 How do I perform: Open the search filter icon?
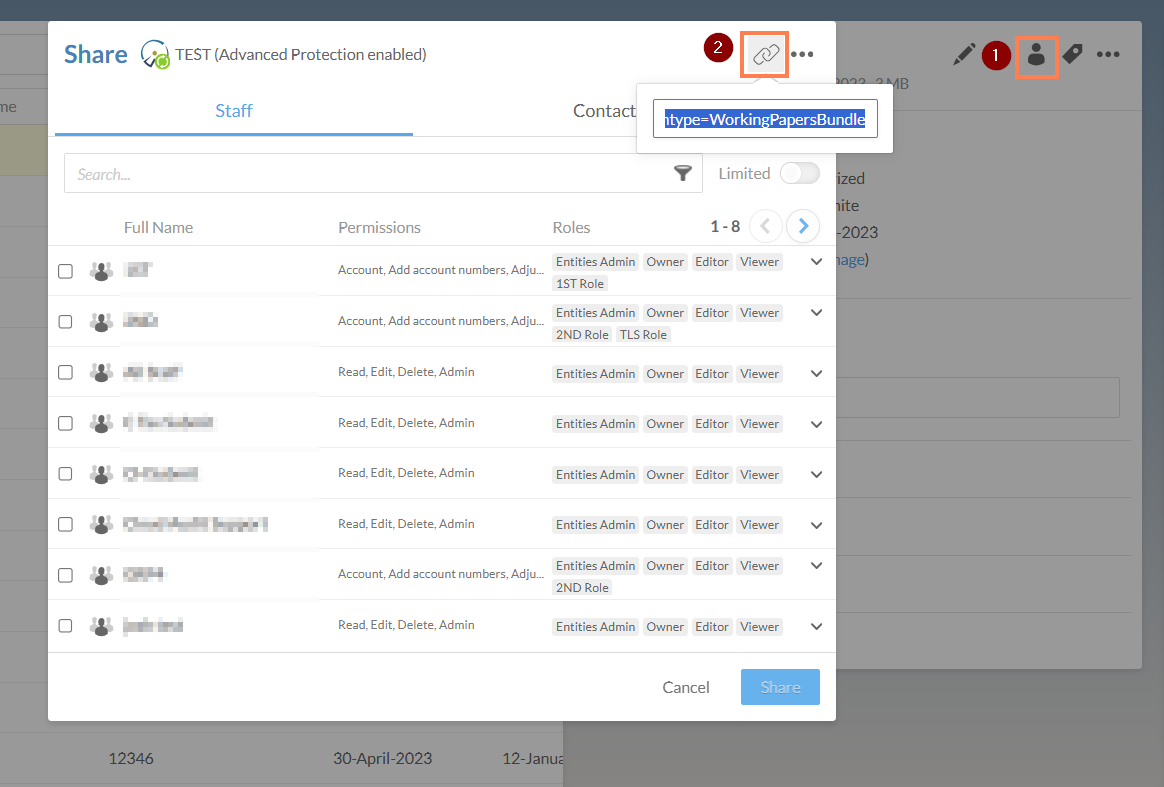coord(683,173)
